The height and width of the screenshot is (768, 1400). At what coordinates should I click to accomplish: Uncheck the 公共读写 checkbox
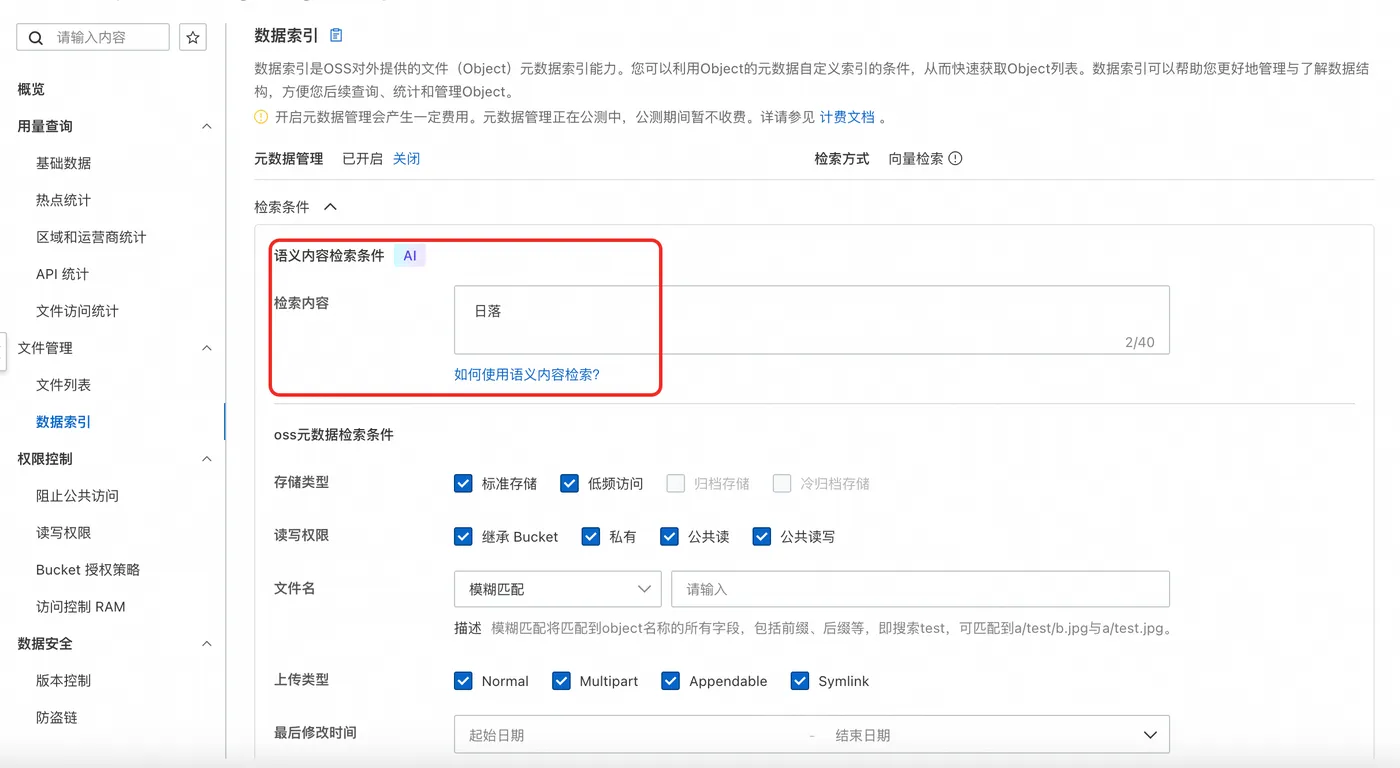tap(762, 536)
